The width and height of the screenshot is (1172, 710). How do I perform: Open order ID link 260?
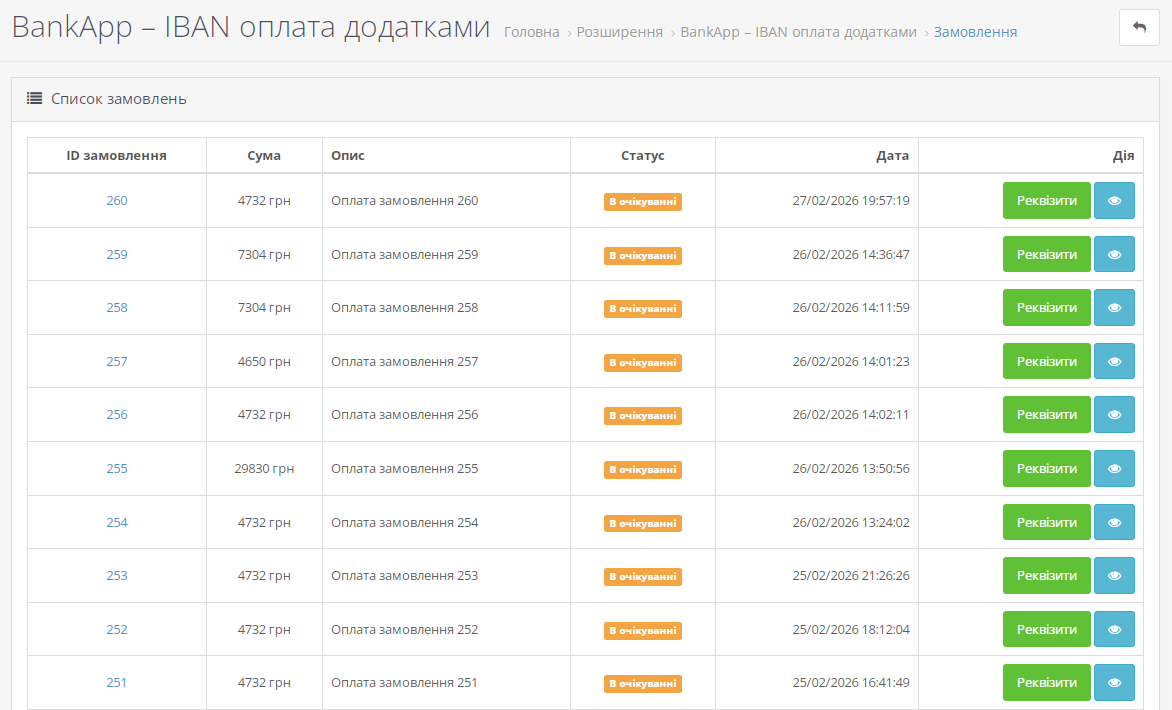pyautogui.click(x=117, y=200)
